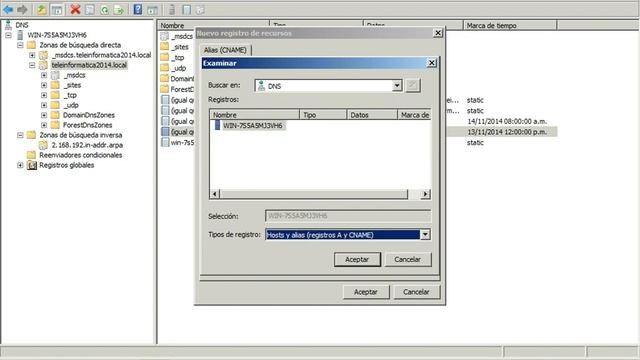
Task: Select the Alias (CNAME) tab
Action: pyautogui.click(x=225, y=50)
